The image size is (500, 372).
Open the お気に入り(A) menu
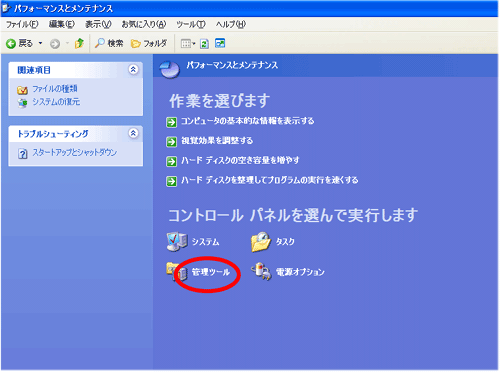pyautogui.click(x=144, y=24)
